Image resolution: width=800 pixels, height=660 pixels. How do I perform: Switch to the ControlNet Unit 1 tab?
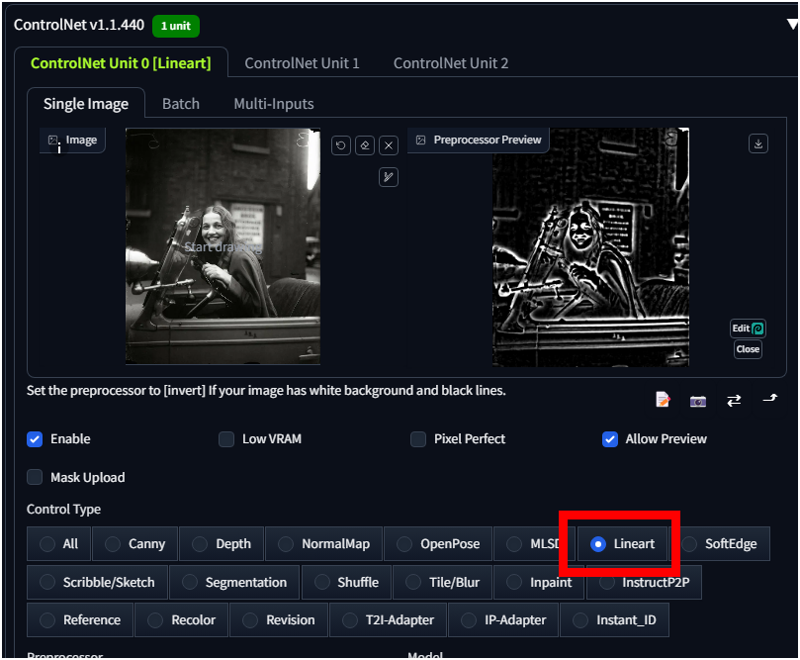coord(302,63)
